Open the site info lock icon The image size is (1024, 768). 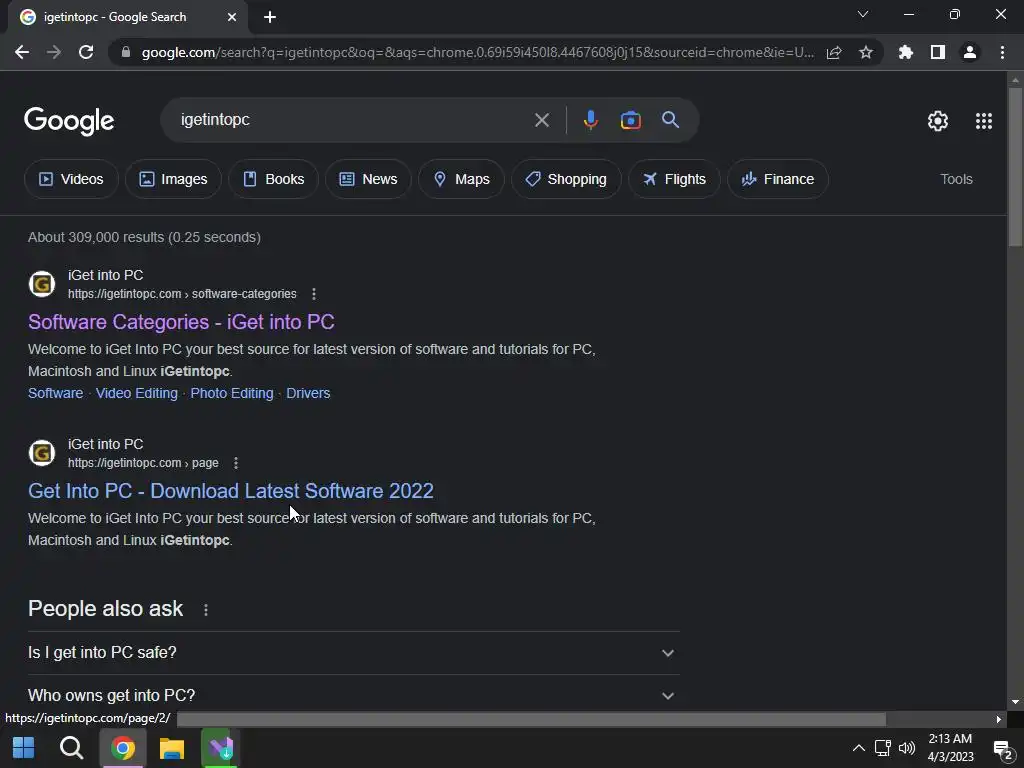[126, 52]
